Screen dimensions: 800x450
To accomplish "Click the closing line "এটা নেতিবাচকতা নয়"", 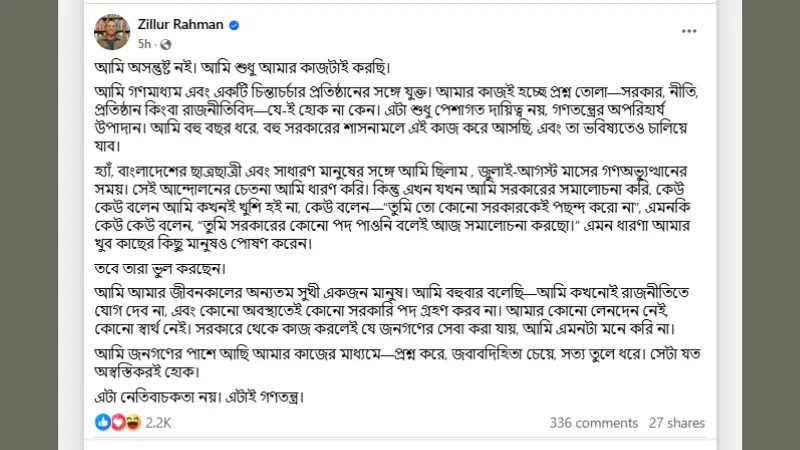I will click(x=199, y=396).
